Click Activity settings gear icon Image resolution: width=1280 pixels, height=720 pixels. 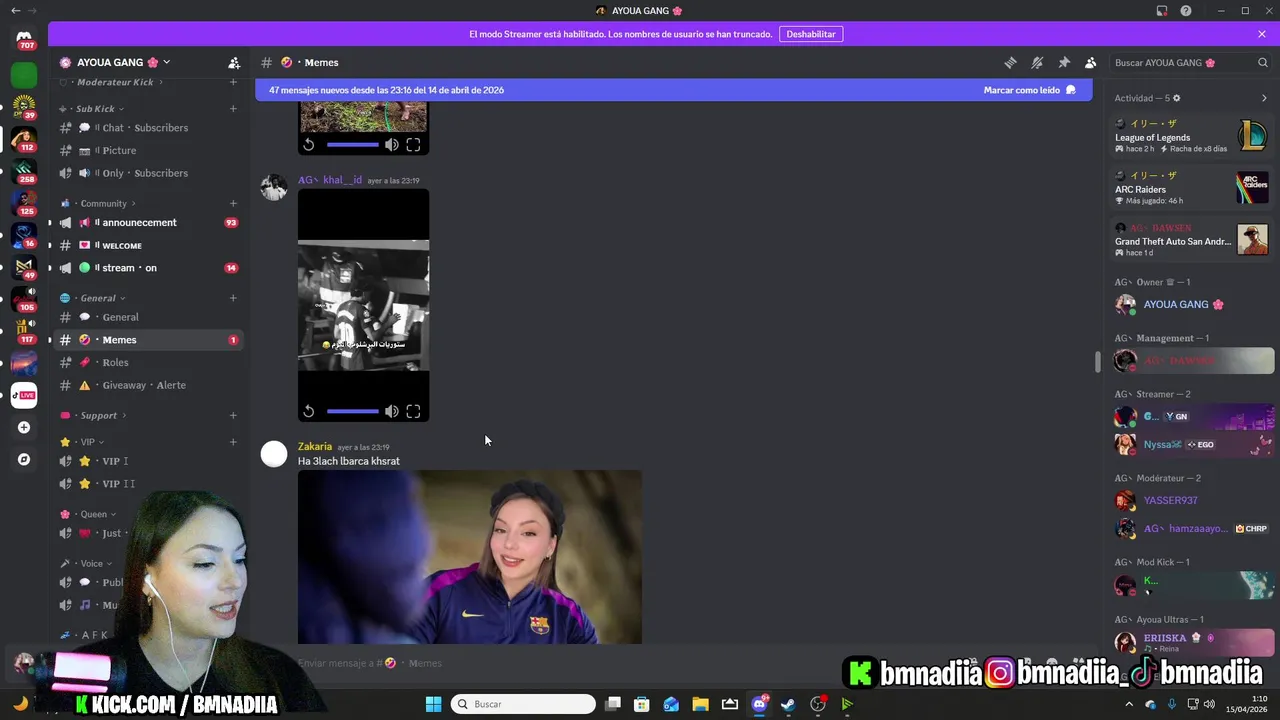click(x=1176, y=98)
